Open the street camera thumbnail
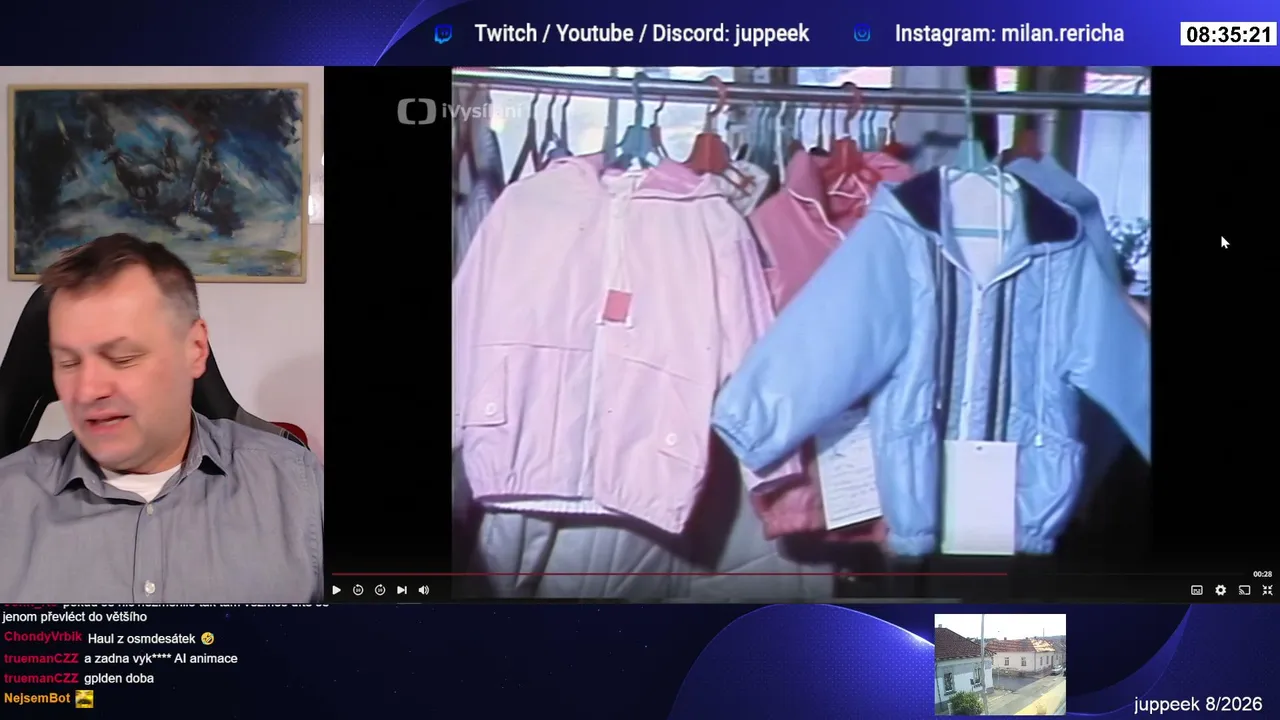Viewport: 1280px width, 720px height. click(1000, 664)
